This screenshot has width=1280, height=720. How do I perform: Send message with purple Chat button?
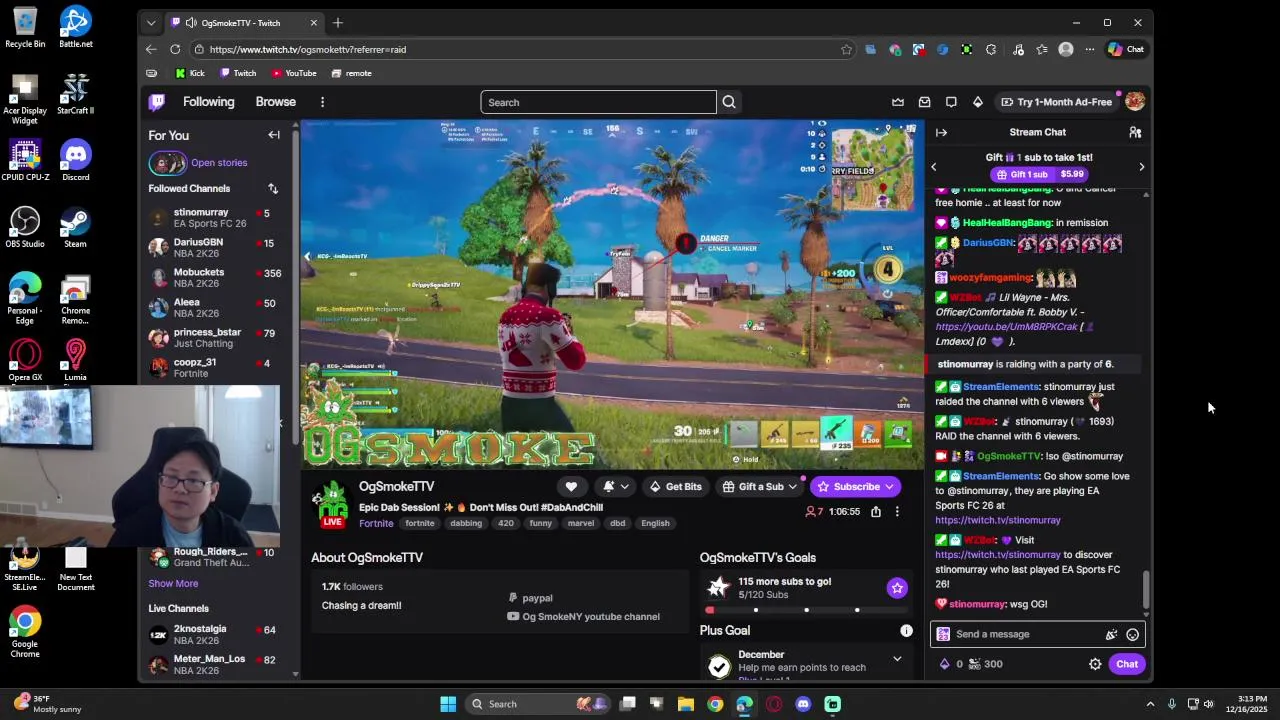1127,664
